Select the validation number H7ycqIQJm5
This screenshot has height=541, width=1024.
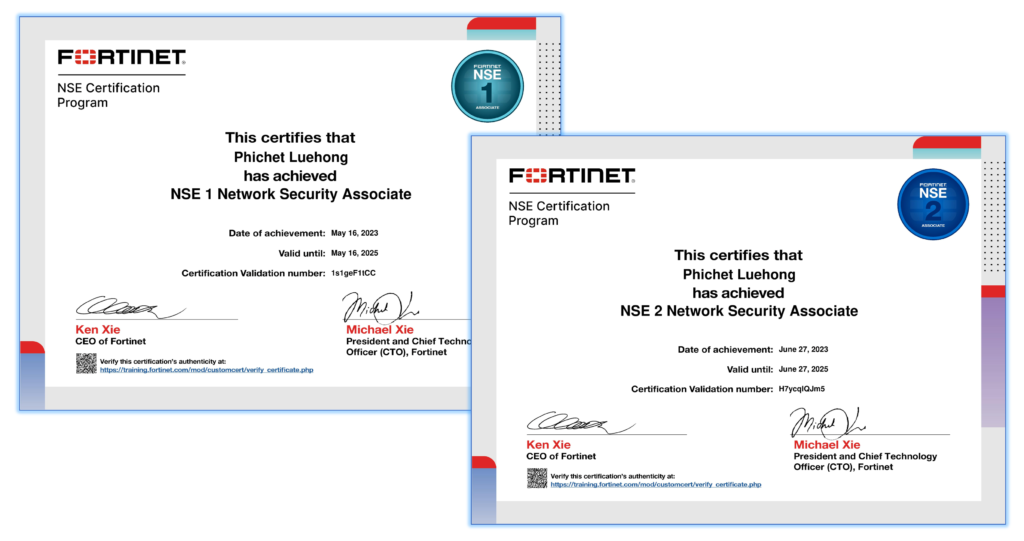coord(802,389)
